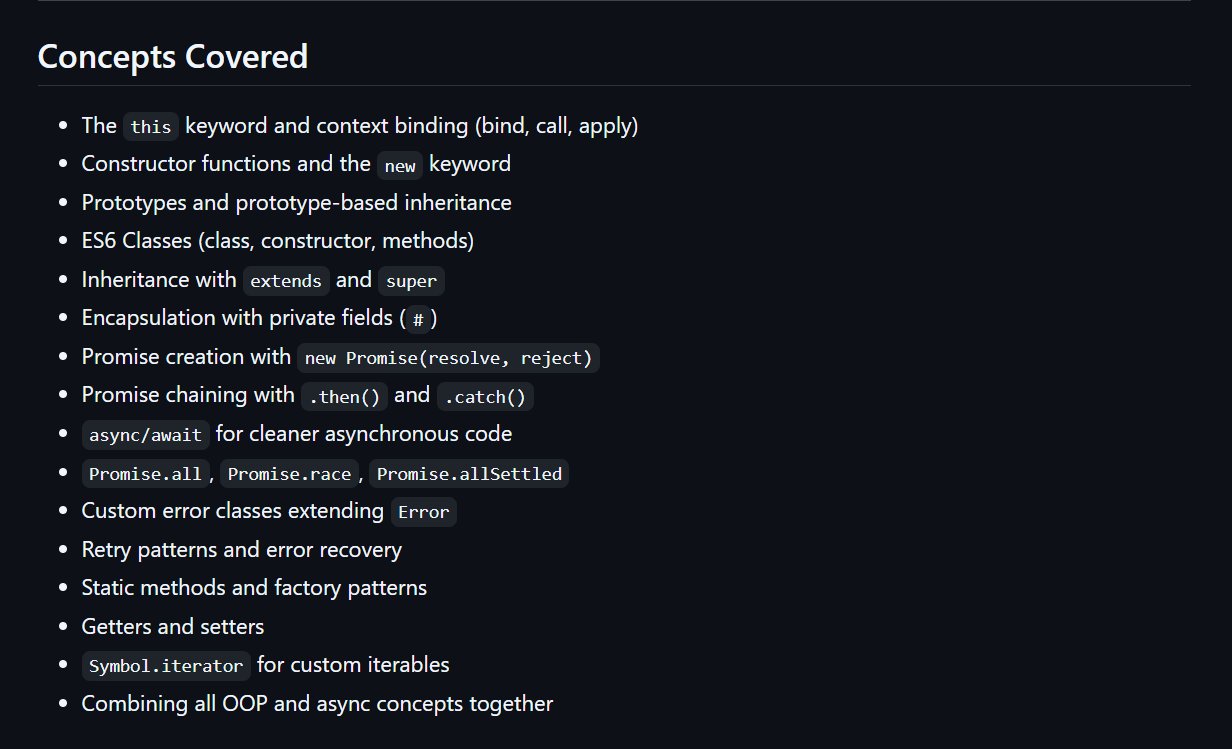
Task: Click the 'Error' code label
Action: (423, 512)
